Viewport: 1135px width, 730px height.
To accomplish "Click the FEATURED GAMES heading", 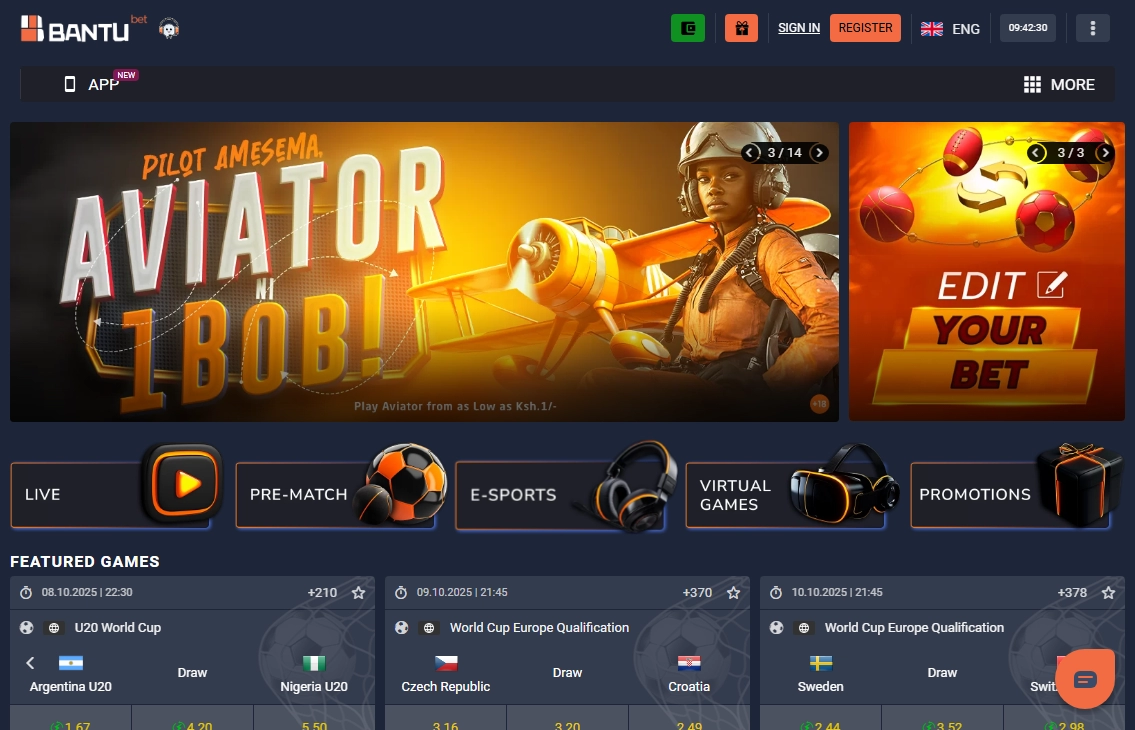I will coord(85,561).
